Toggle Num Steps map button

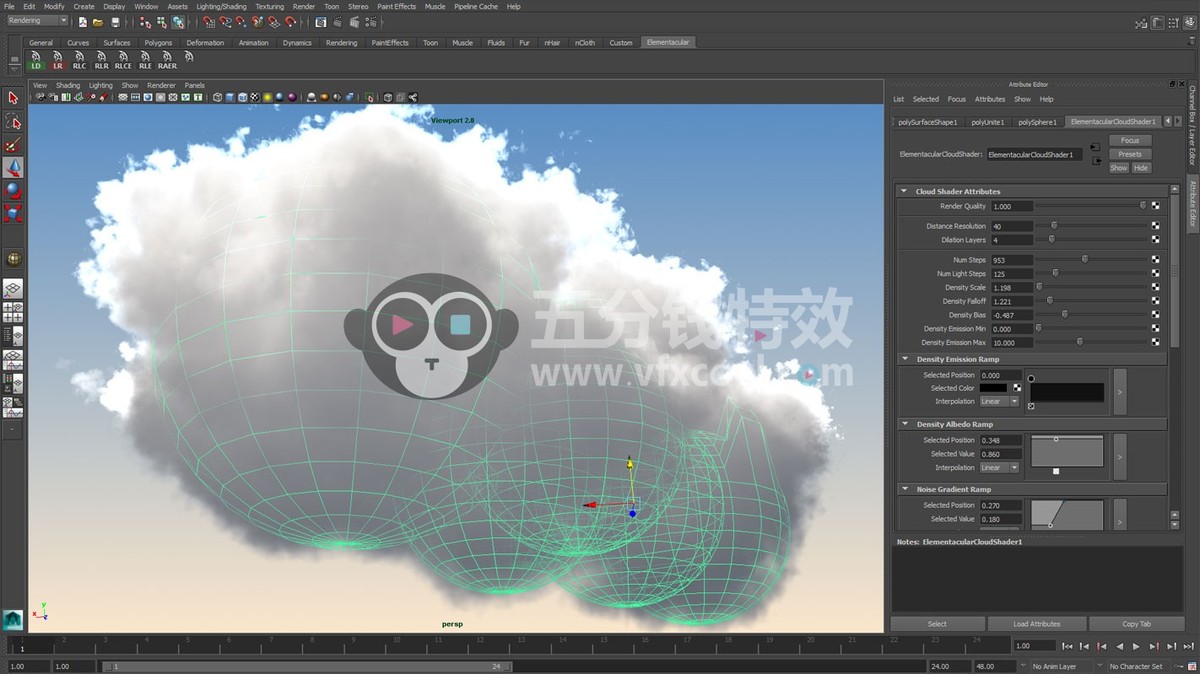coord(1155,260)
